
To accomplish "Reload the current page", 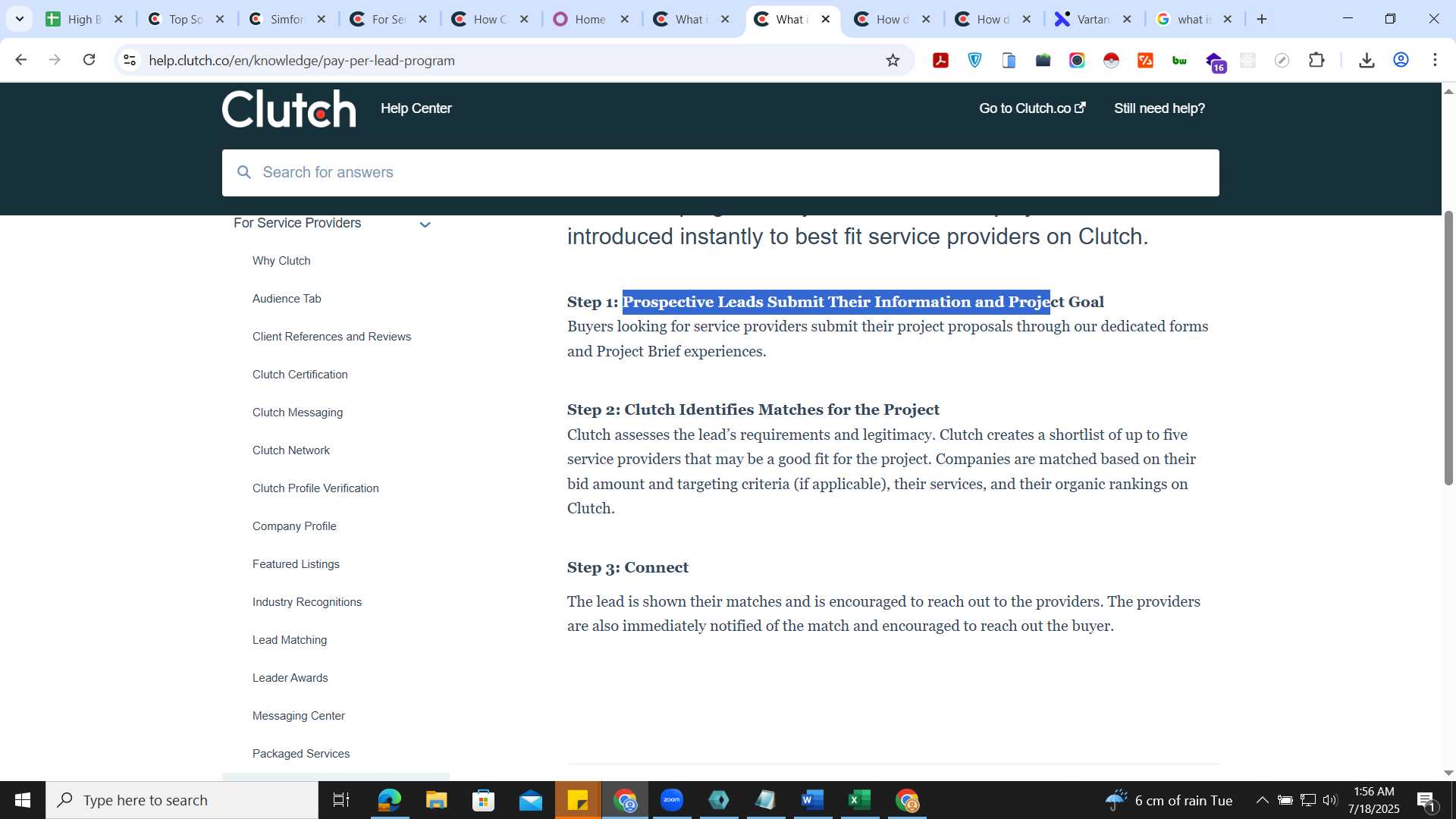I will 89,60.
